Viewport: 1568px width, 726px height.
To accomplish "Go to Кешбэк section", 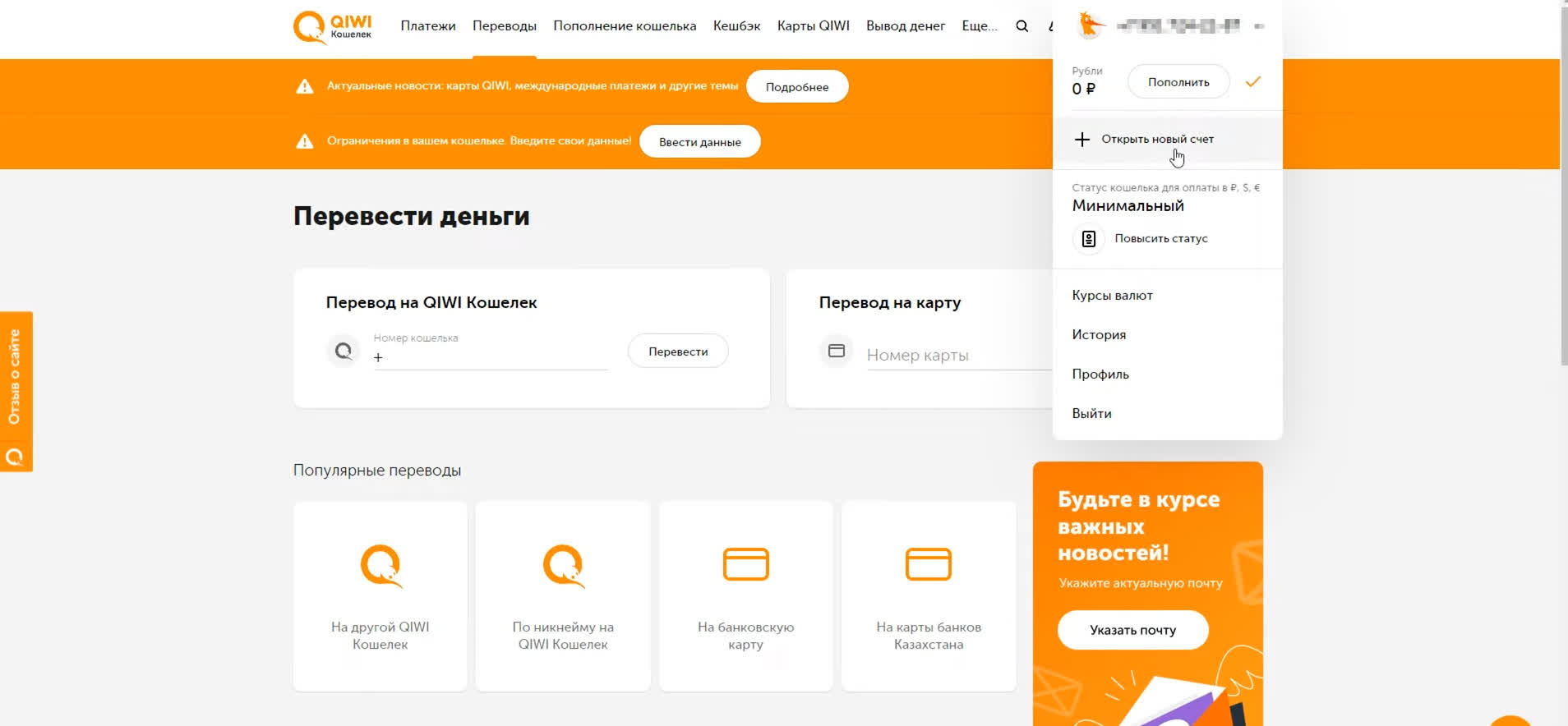I will pos(737,26).
